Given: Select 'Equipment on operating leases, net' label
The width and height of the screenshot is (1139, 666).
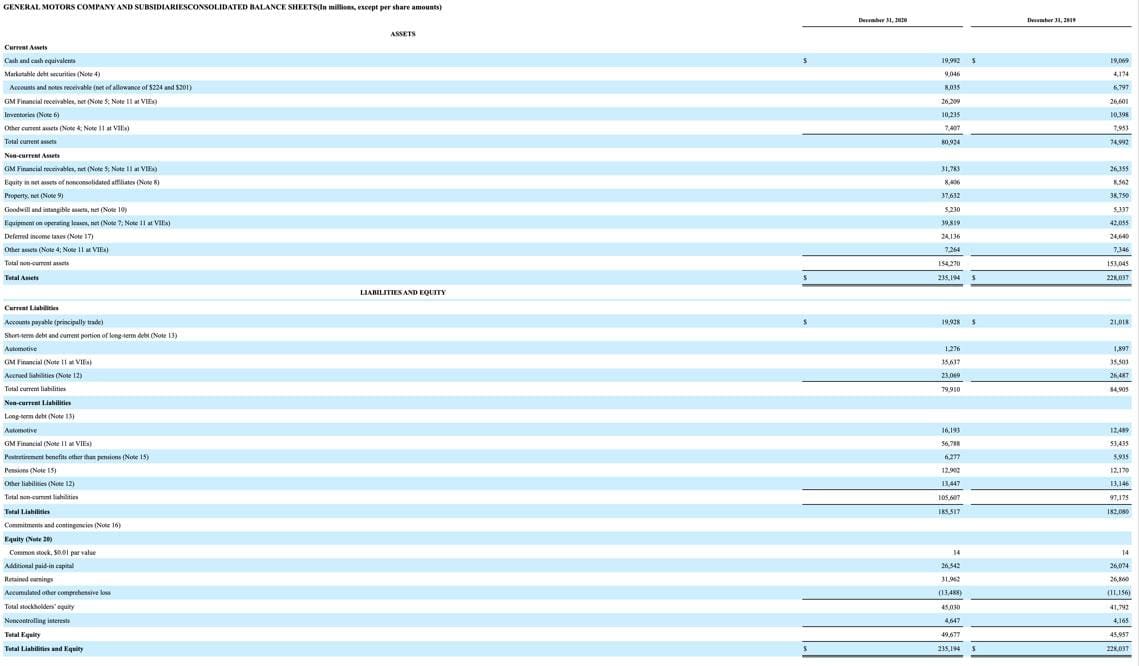Looking at the screenshot, I should pyautogui.click(x=87, y=223).
